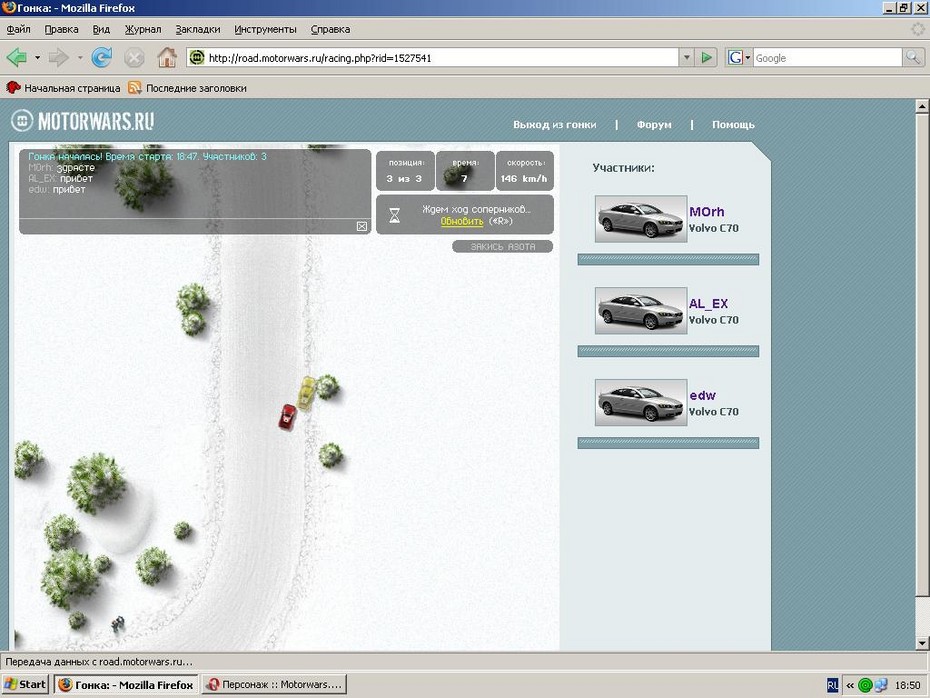Click the RU language indicator in tray
The width and height of the screenshot is (930, 698).
(832, 685)
